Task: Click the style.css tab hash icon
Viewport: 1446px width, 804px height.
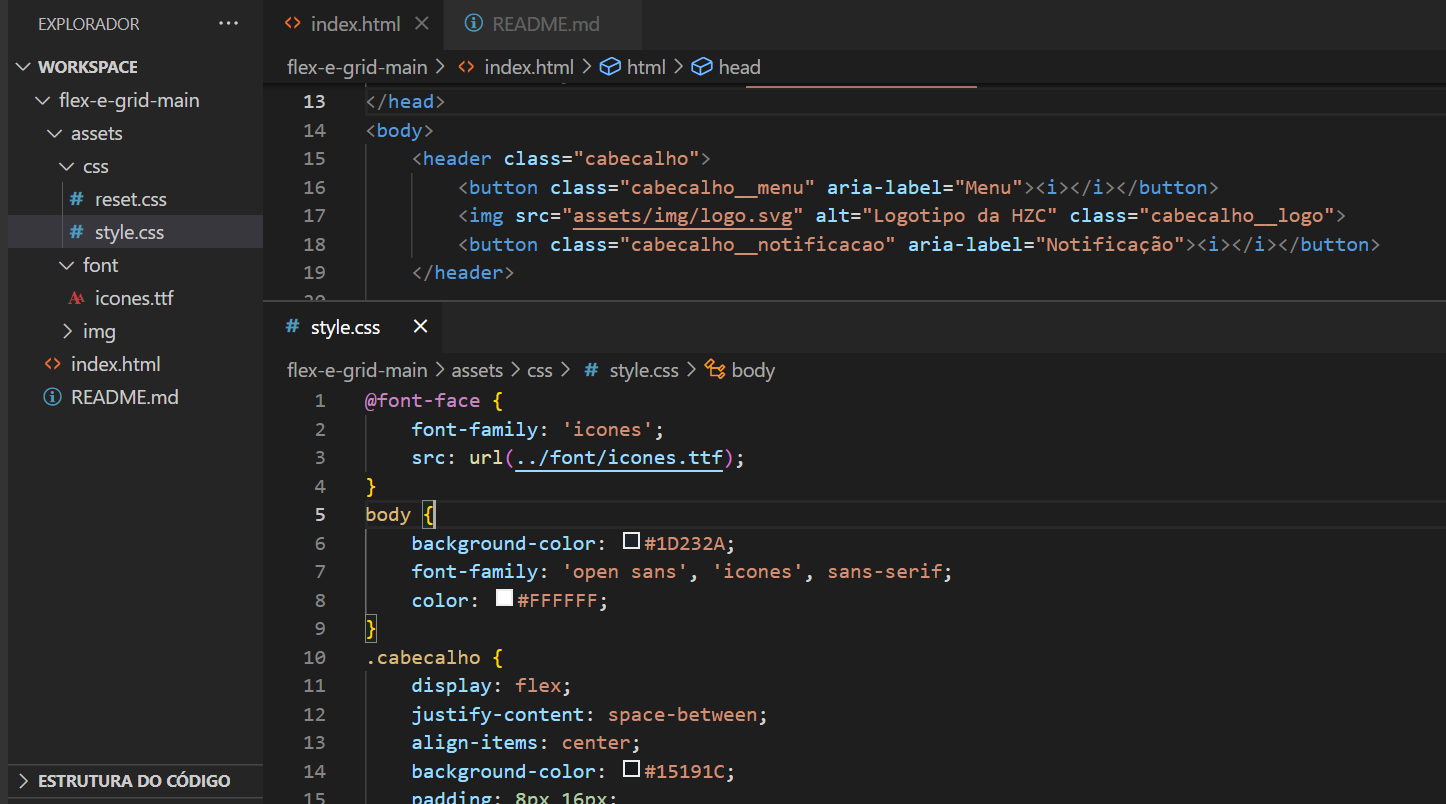Action: tap(292, 327)
